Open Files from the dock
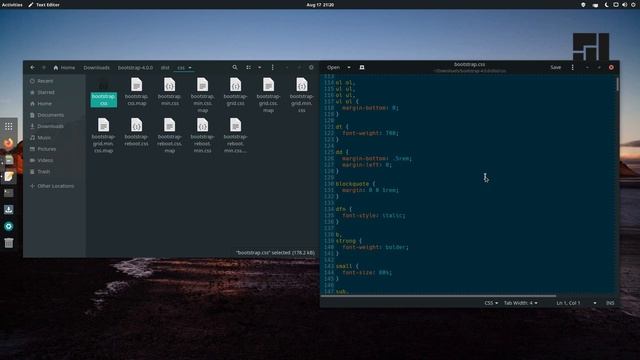 point(9,160)
